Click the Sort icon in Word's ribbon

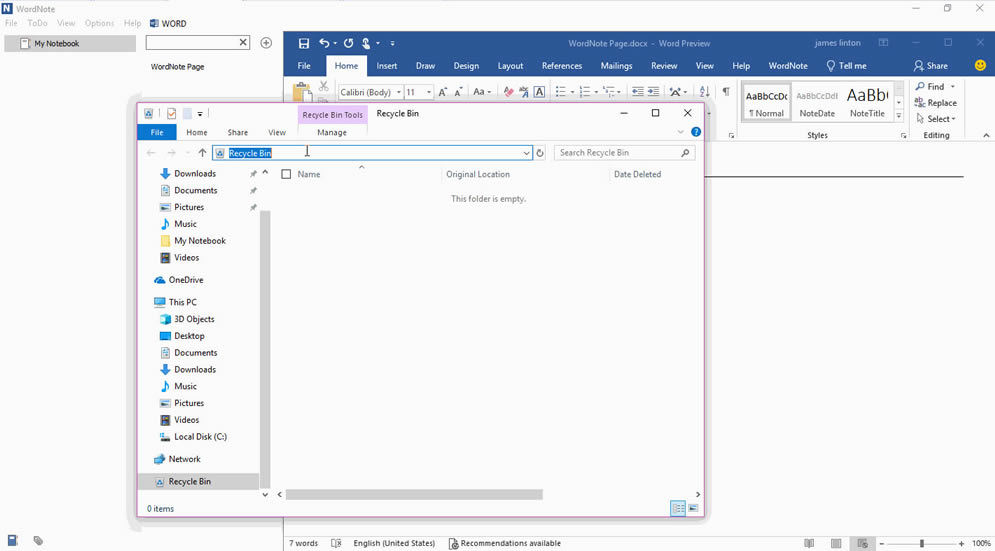point(704,92)
